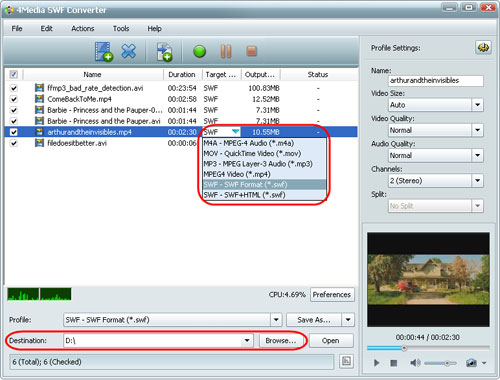The width and height of the screenshot is (500, 380).
Task: Select MPEG4 Video (*.mp4) format
Action: (264, 174)
